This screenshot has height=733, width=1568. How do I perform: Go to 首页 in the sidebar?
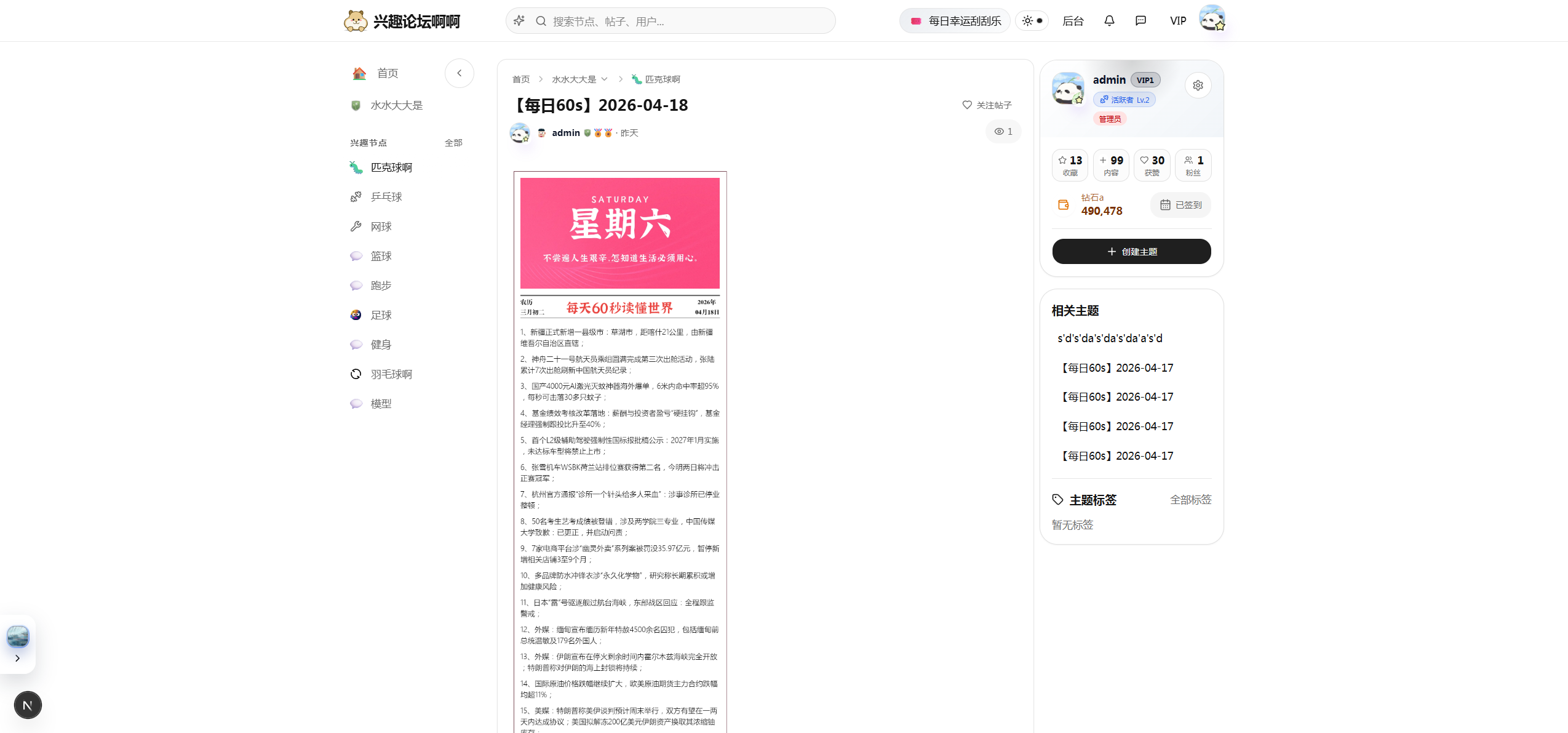pos(388,73)
